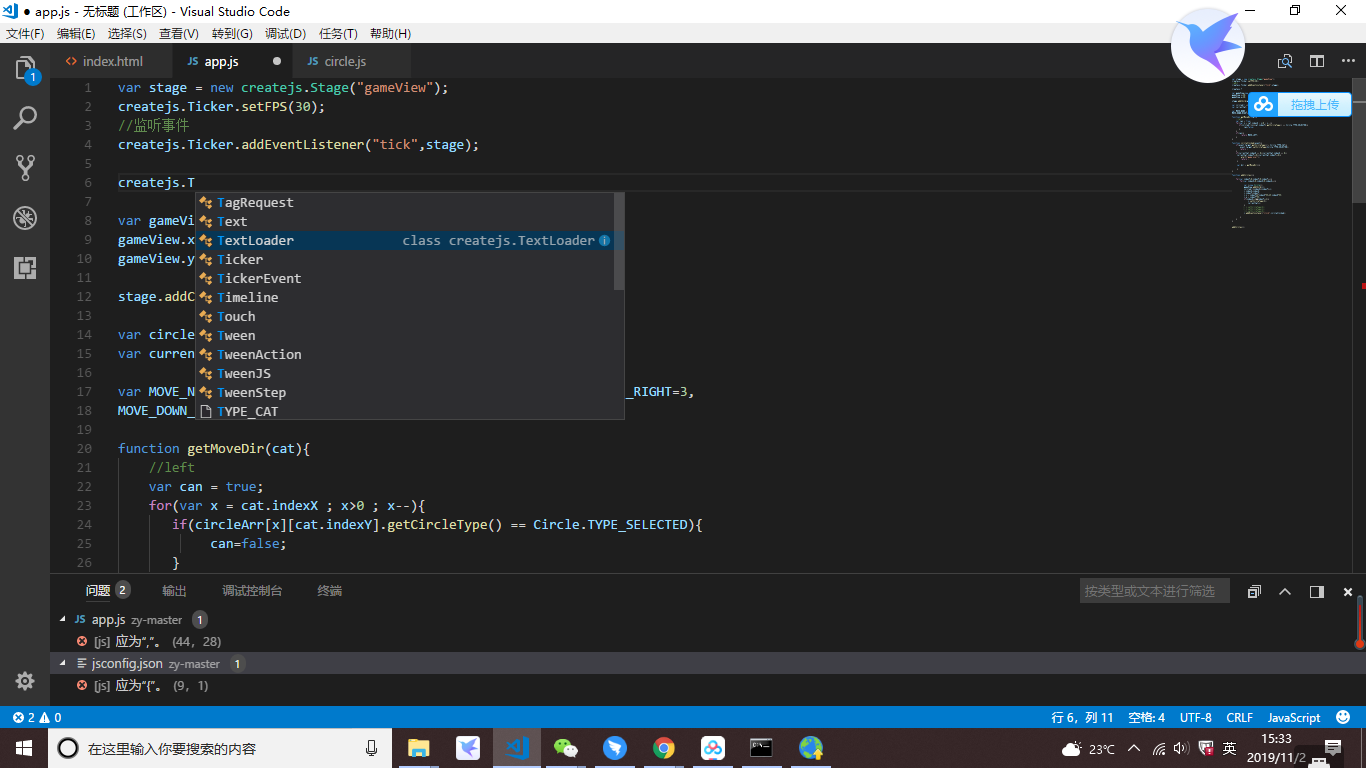Screen dimensions: 1366x768
Task: Click the Split Editor icon
Action: pyautogui.click(x=1317, y=61)
